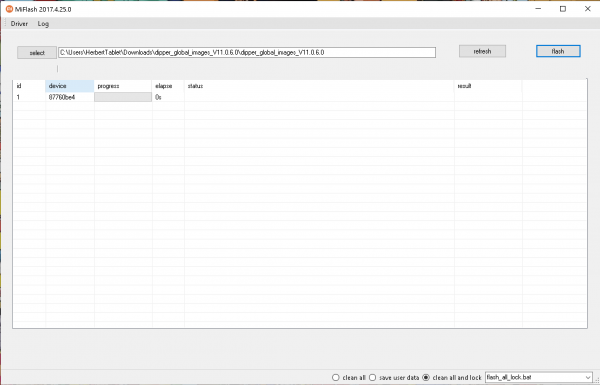
Task: Select clean all and lock option
Action: click(426, 377)
